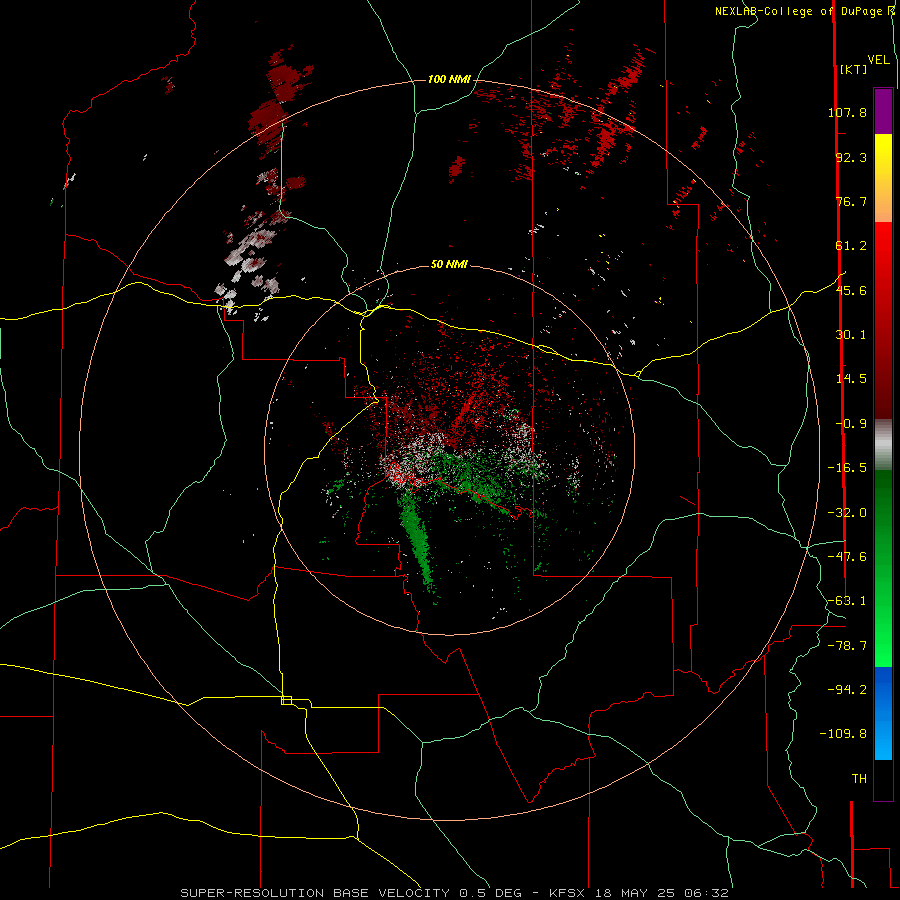
Task: Click the 50 NMI range ring label
Action: (x=449, y=265)
